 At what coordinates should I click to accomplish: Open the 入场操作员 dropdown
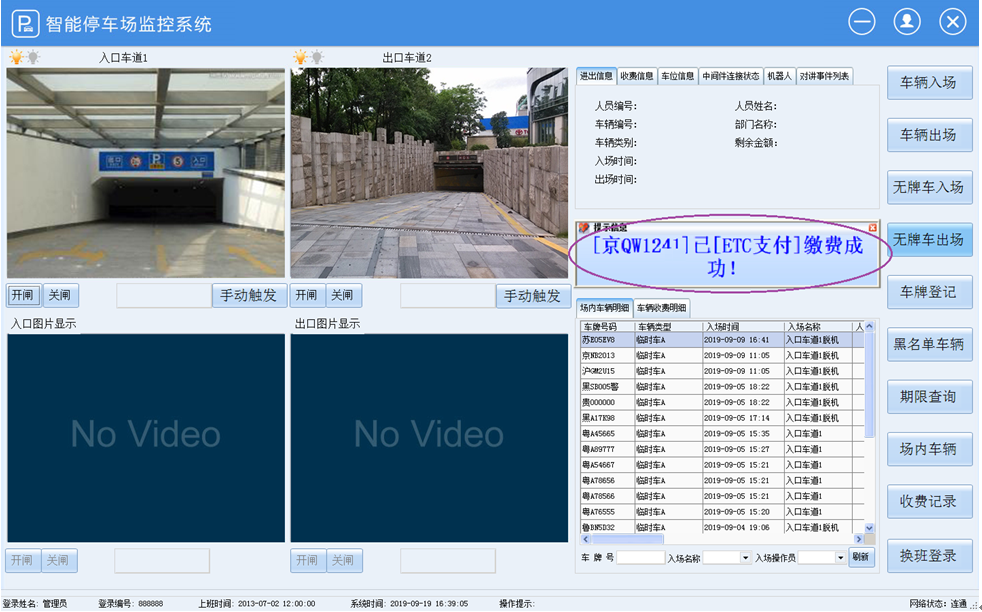pyautogui.click(x=840, y=558)
